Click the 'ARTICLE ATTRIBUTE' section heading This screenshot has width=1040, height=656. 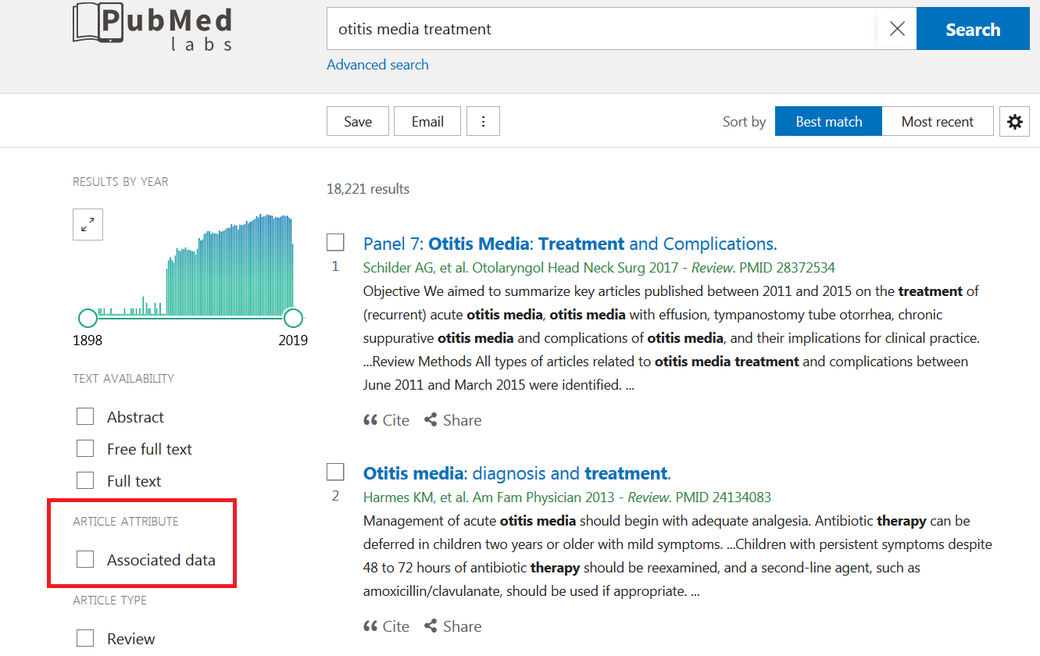[x=125, y=521]
